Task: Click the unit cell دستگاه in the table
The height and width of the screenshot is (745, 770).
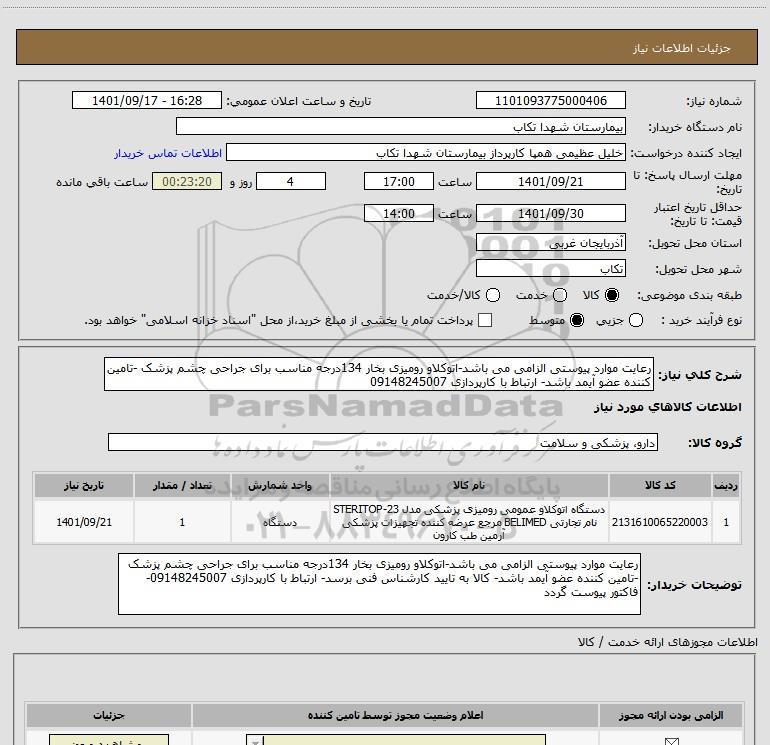Action: coord(279,522)
